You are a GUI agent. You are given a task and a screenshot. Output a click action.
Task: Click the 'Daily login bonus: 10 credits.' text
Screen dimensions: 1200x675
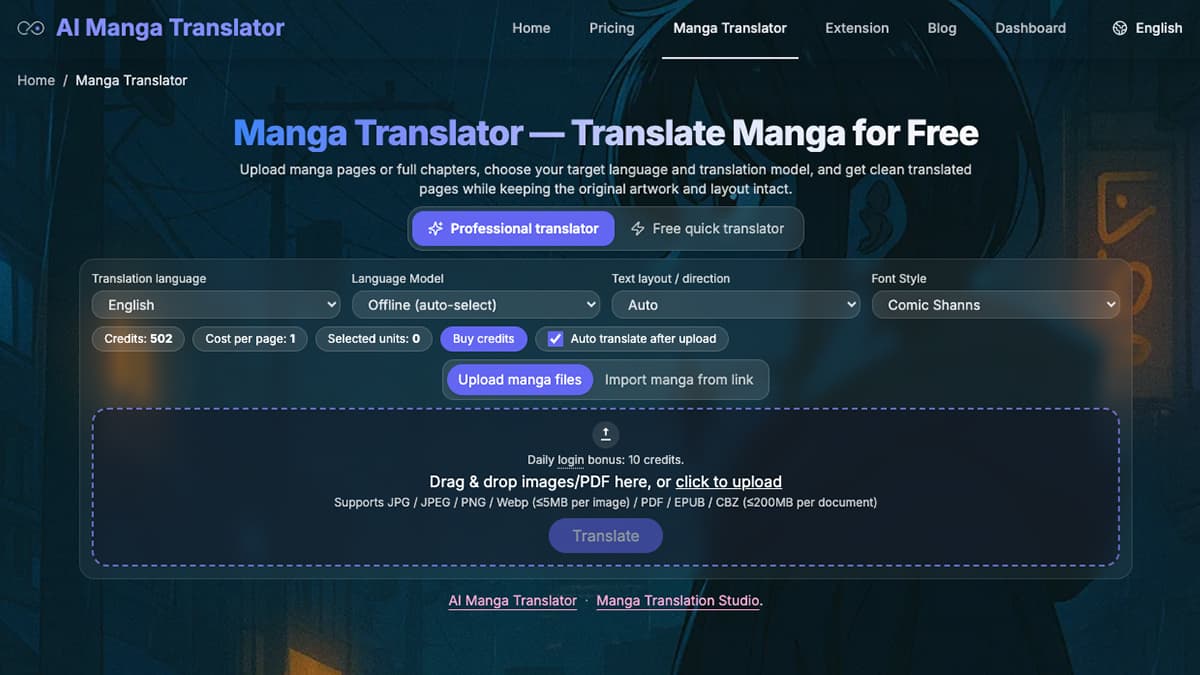click(x=605, y=460)
